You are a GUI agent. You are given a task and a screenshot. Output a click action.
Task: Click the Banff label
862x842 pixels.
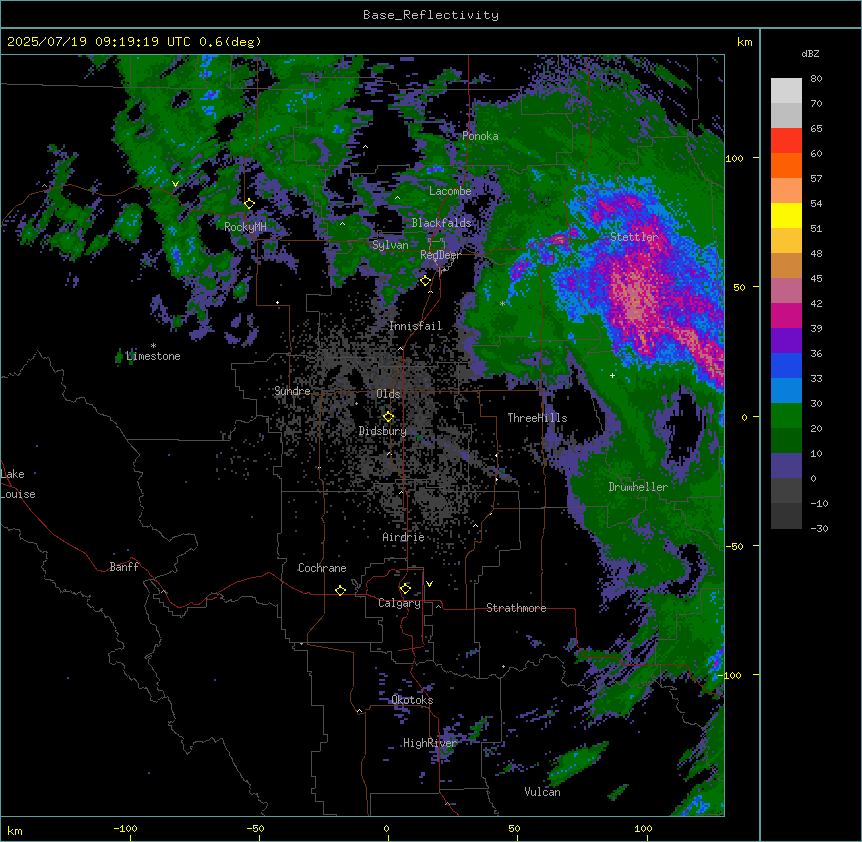point(124,567)
